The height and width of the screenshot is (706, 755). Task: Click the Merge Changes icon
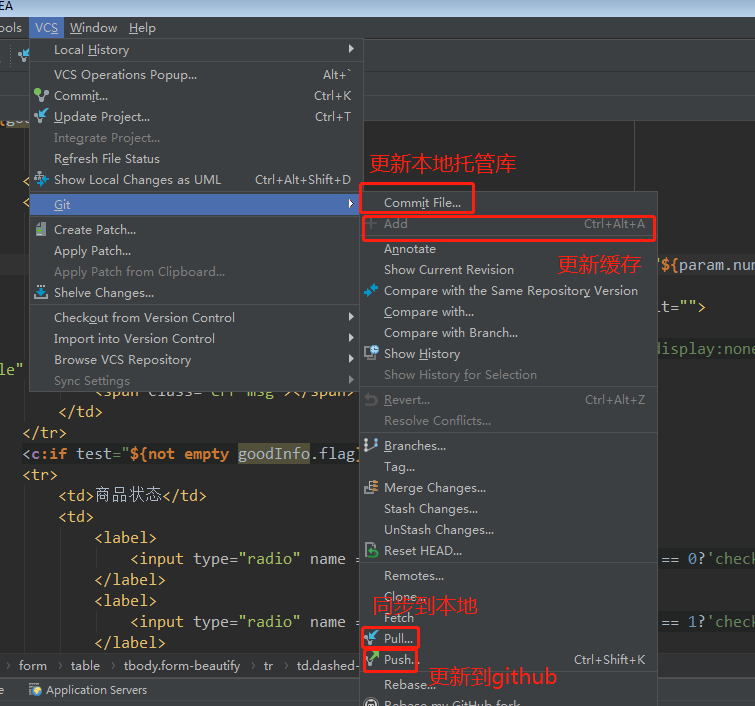[x=371, y=487]
